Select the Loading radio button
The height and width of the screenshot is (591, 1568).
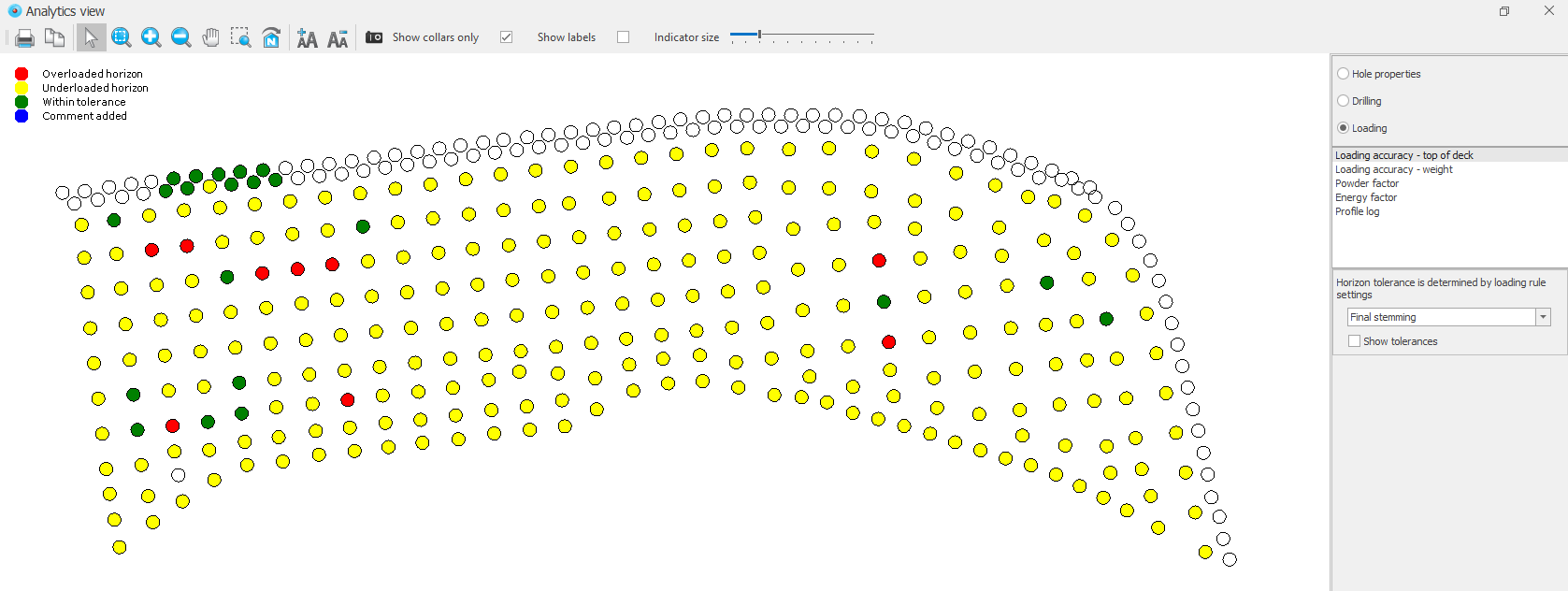click(x=1344, y=128)
